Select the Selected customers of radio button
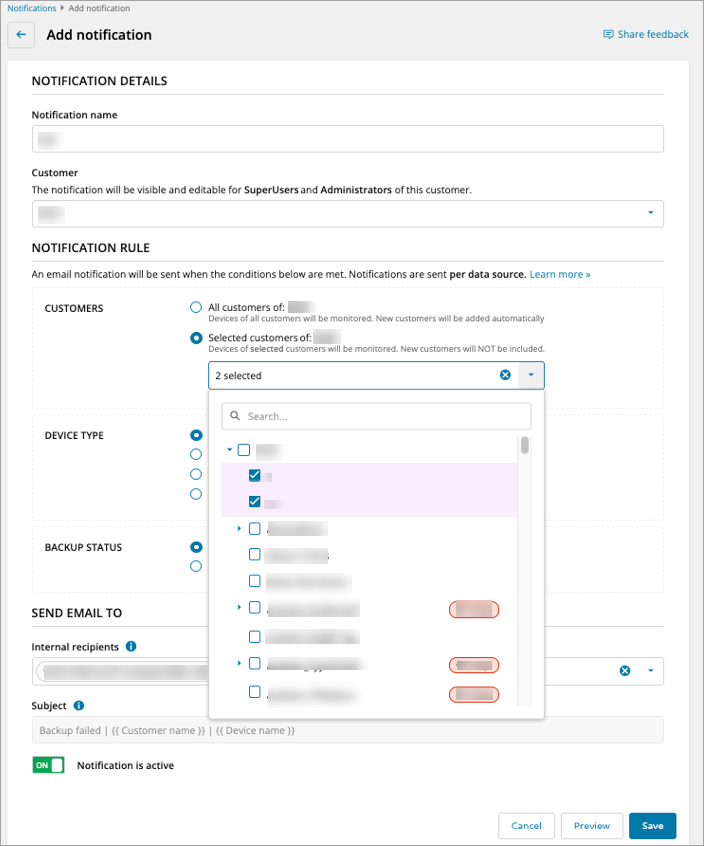Screen dimensions: 704x846 (x=196, y=338)
